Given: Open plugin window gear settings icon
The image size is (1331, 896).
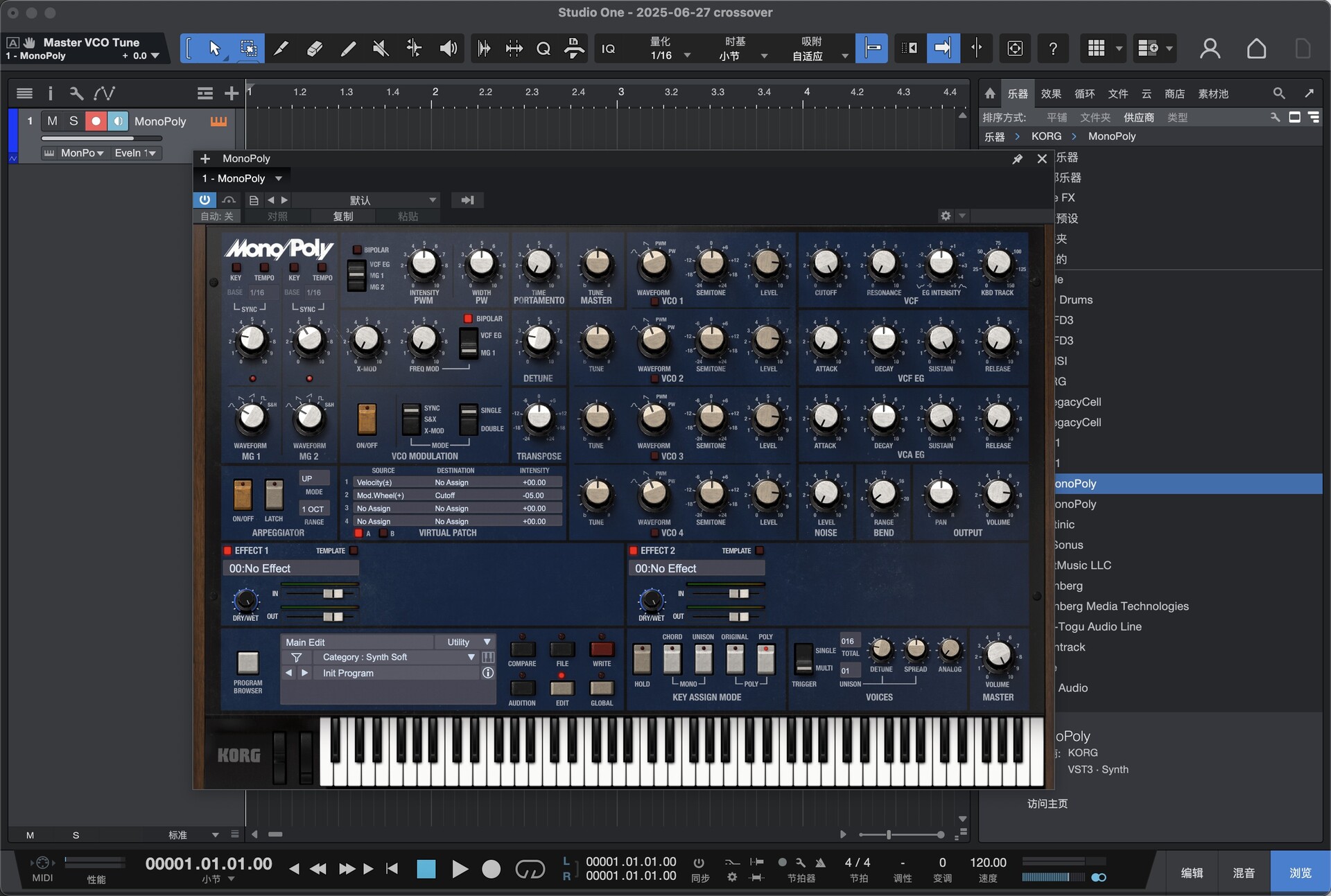Looking at the screenshot, I should coord(946,216).
